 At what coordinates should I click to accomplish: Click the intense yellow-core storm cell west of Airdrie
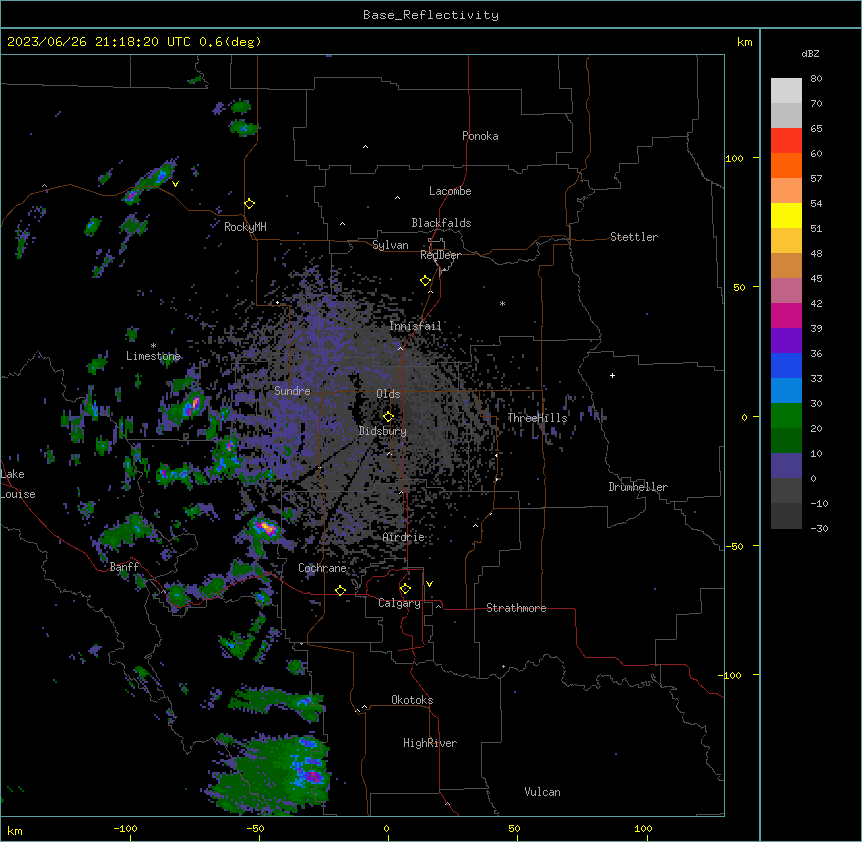click(x=266, y=528)
